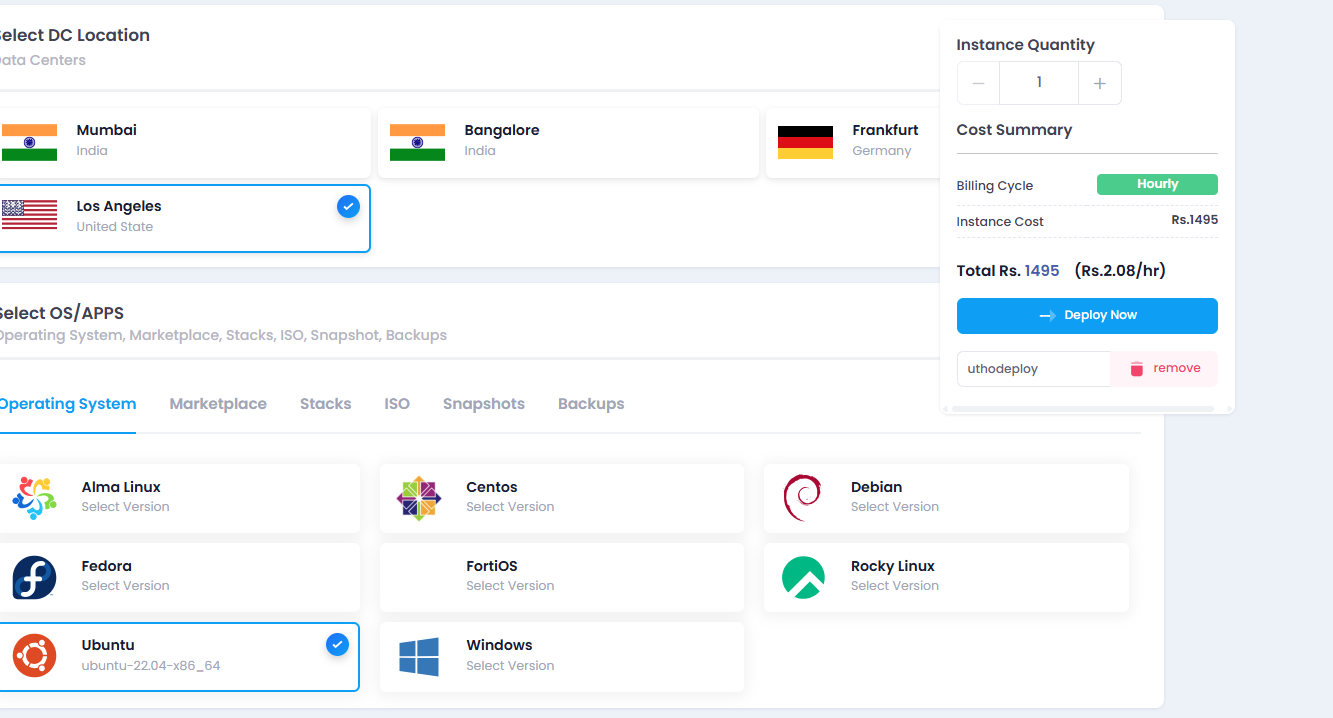1333x718 pixels.
Task: Switch to the Backups tab
Action: (x=591, y=404)
